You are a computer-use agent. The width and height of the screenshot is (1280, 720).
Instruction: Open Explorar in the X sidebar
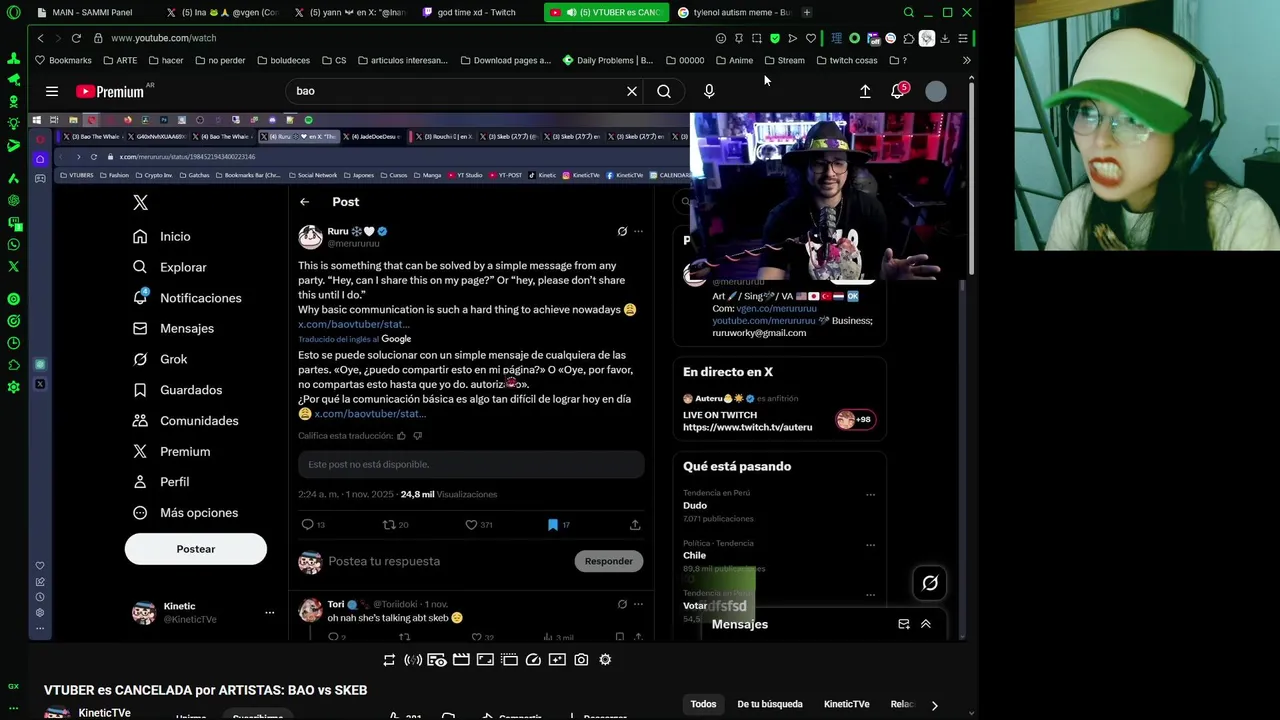[170, 267]
